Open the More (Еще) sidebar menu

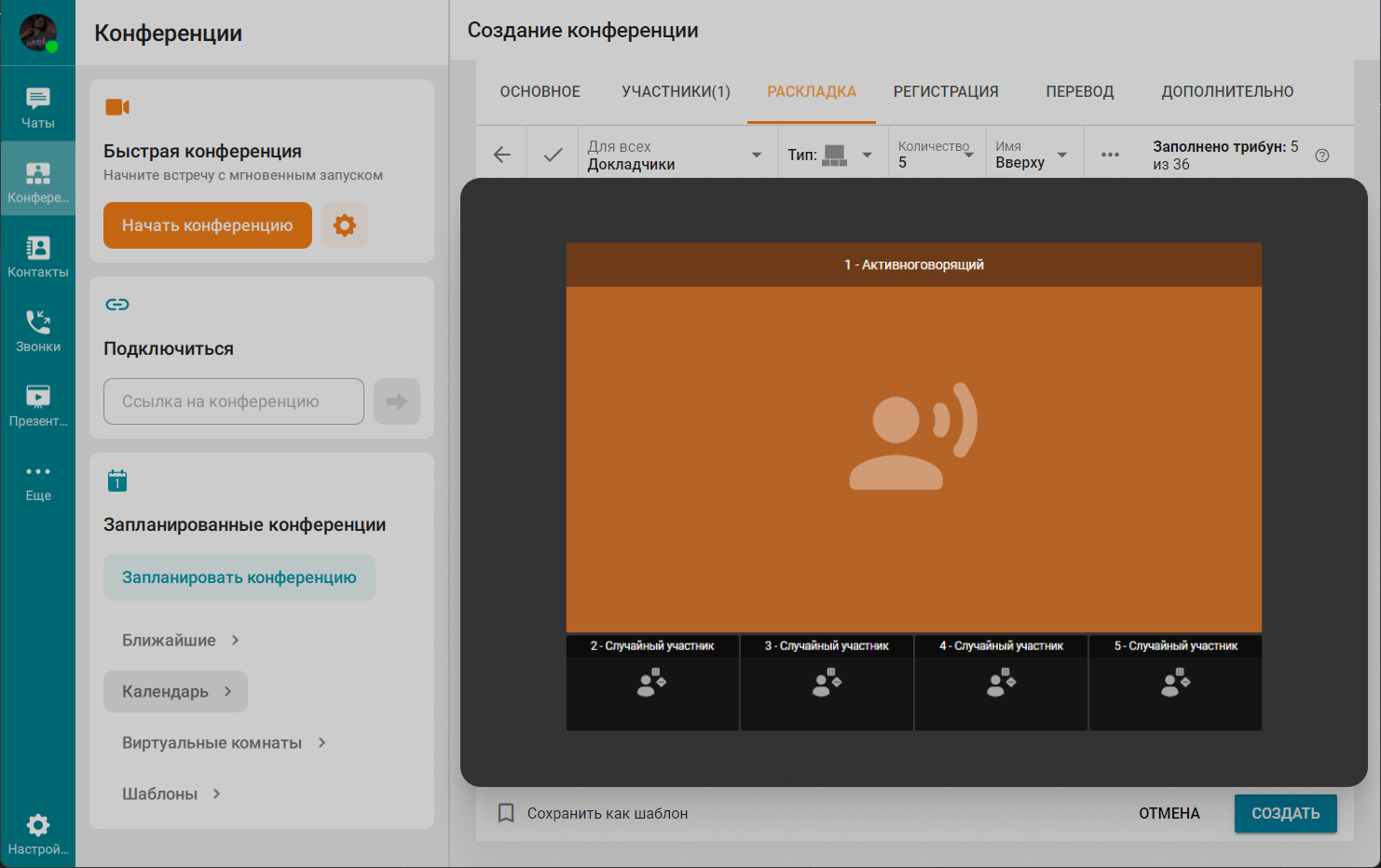click(38, 481)
